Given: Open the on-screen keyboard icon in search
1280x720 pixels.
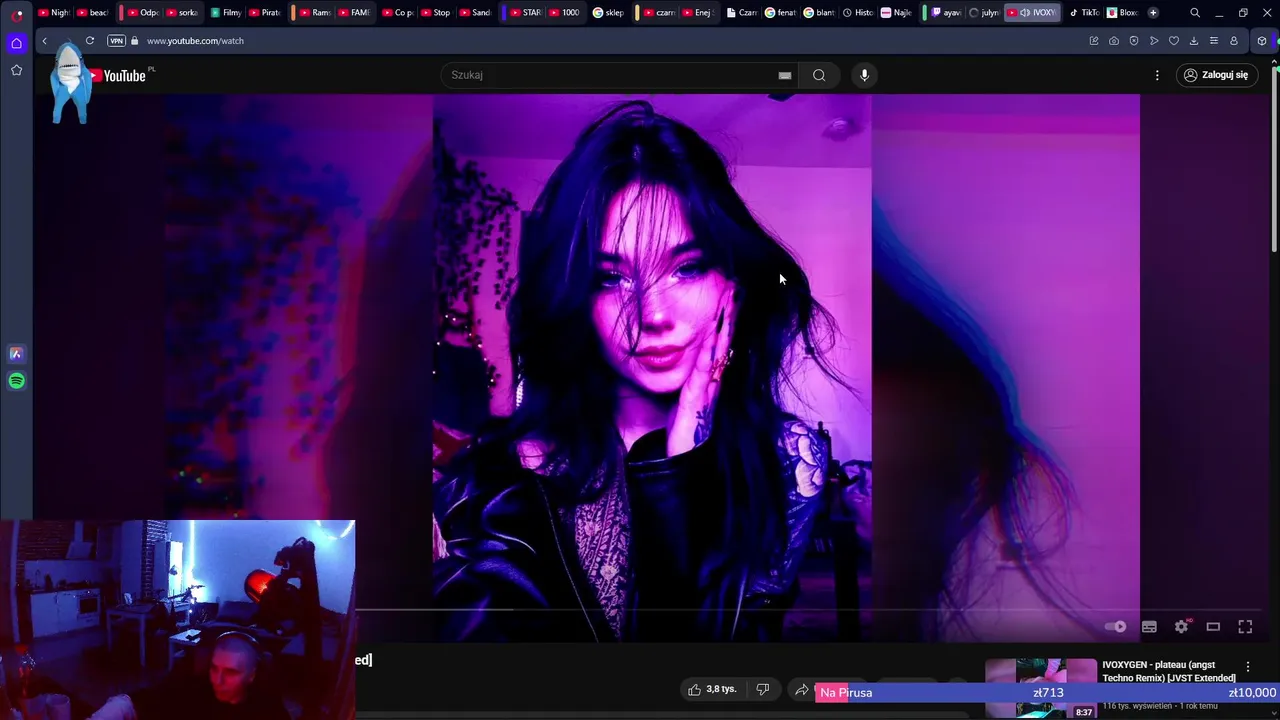Looking at the screenshot, I should pyautogui.click(x=785, y=75).
